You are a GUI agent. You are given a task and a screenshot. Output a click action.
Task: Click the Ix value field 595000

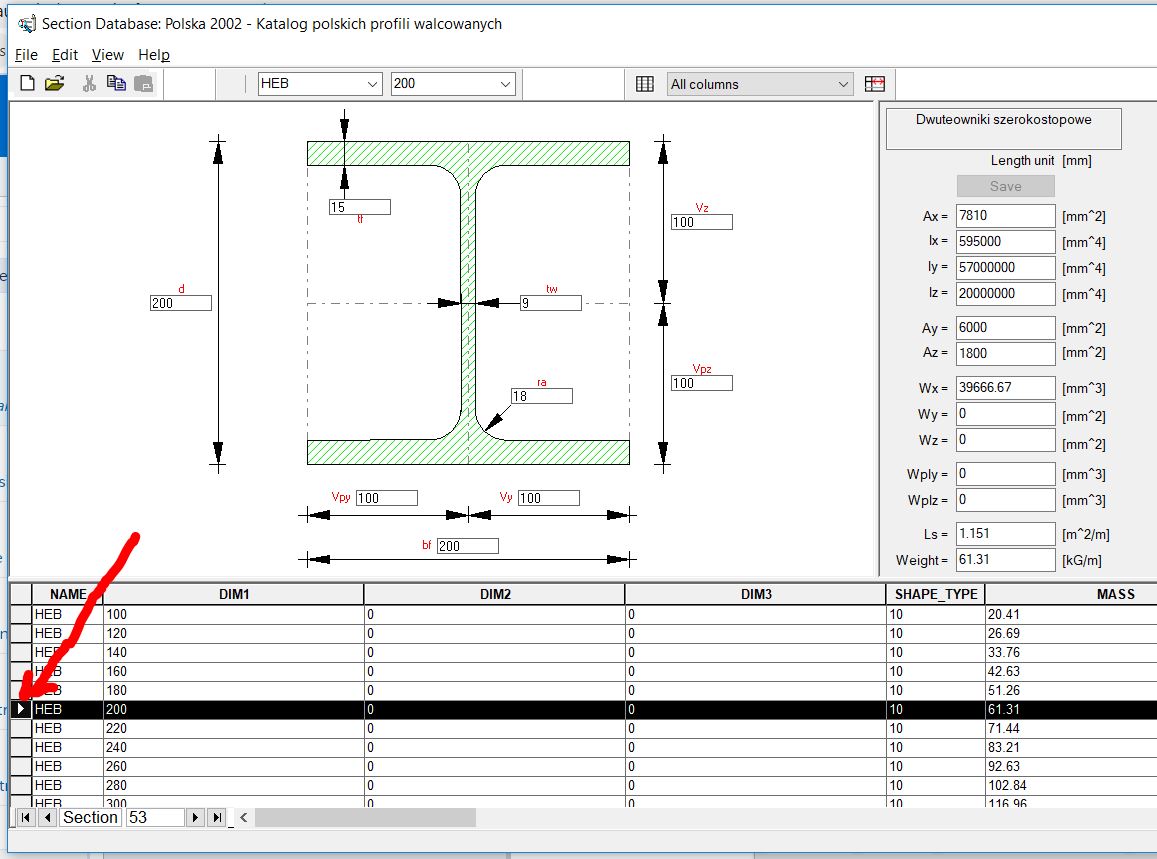[x=1005, y=241]
